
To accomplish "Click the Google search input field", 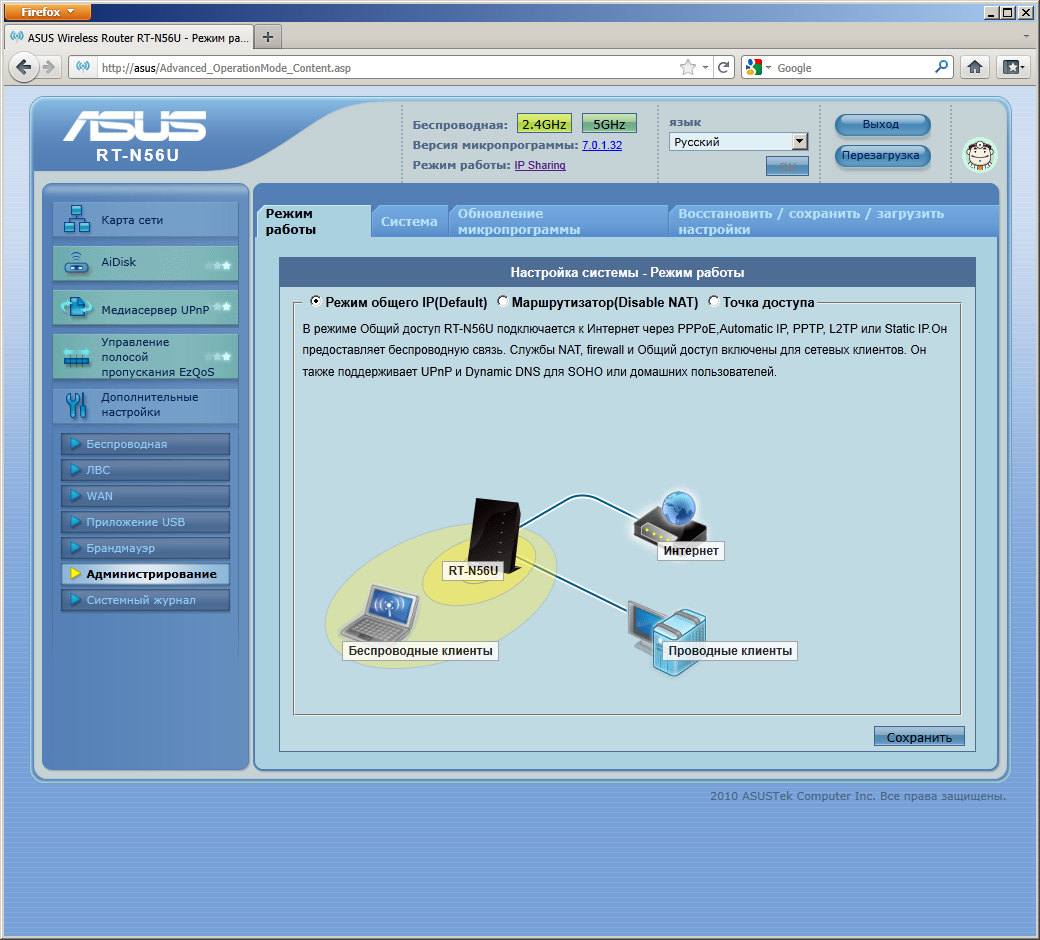I will pyautogui.click(x=854, y=68).
